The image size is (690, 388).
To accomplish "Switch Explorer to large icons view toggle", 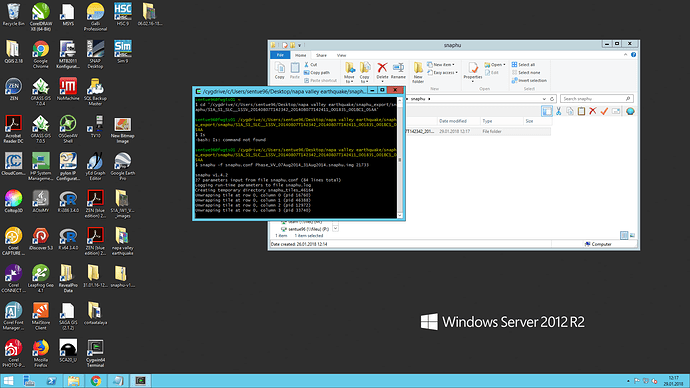I will click(x=632, y=235).
